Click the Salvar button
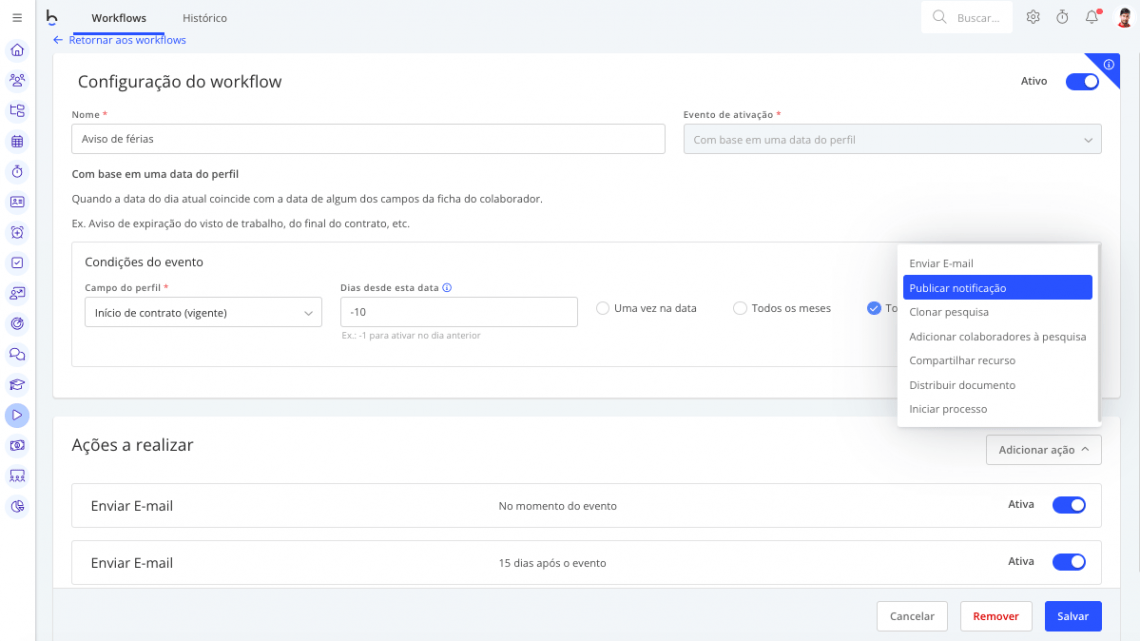 [1072, 616]
